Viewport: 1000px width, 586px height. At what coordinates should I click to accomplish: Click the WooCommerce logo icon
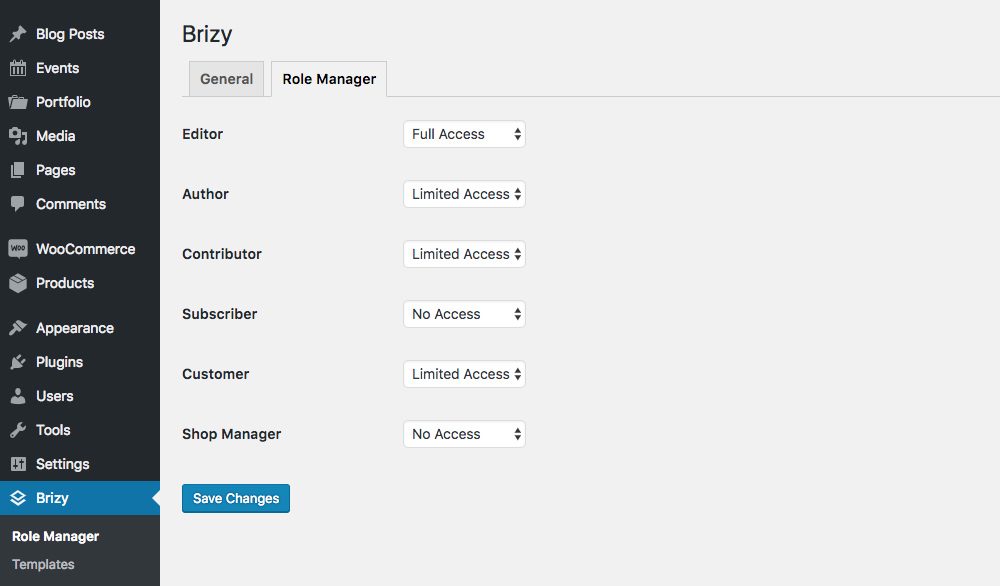pos(18,249)
